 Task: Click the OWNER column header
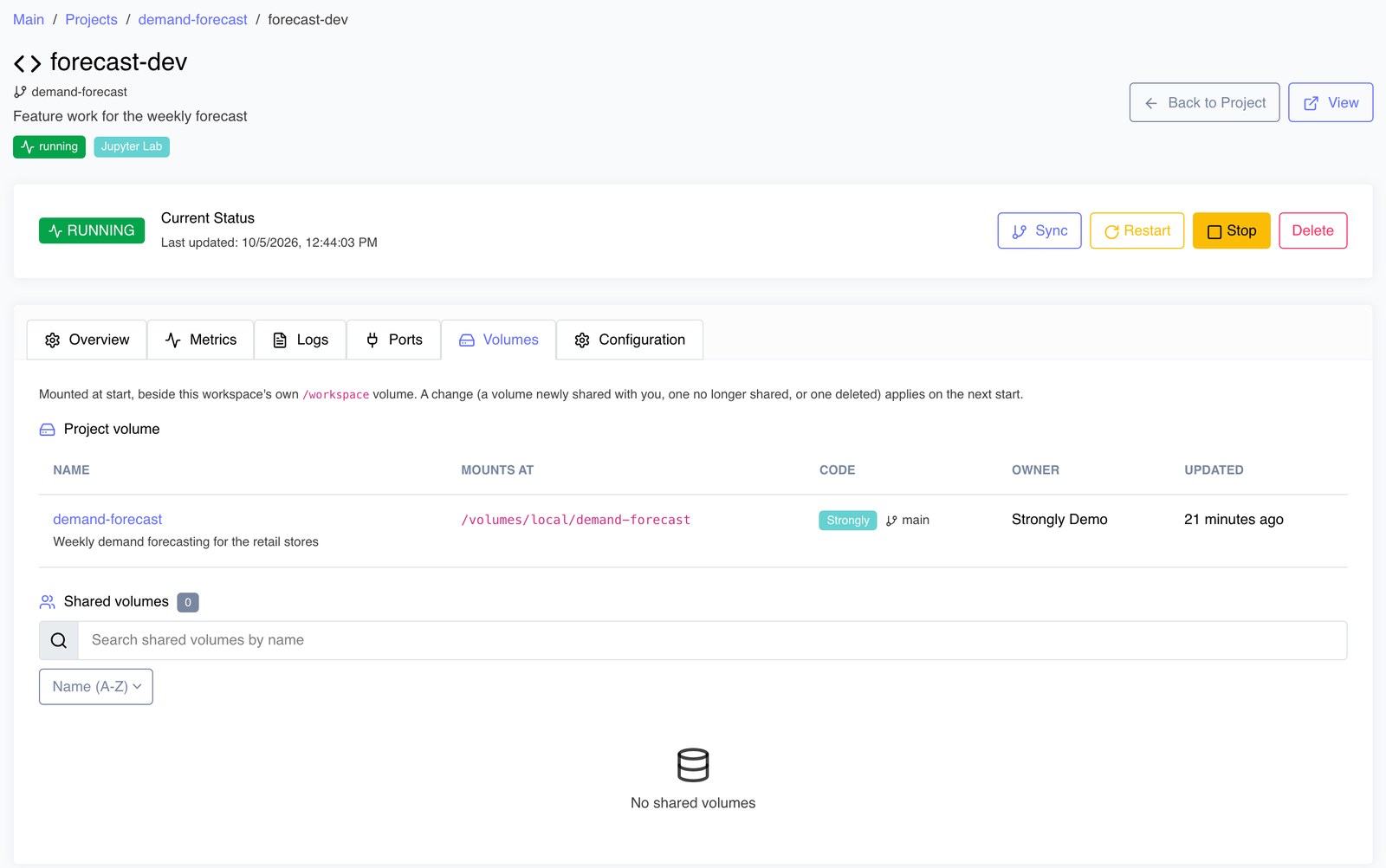click(1035, 470)
